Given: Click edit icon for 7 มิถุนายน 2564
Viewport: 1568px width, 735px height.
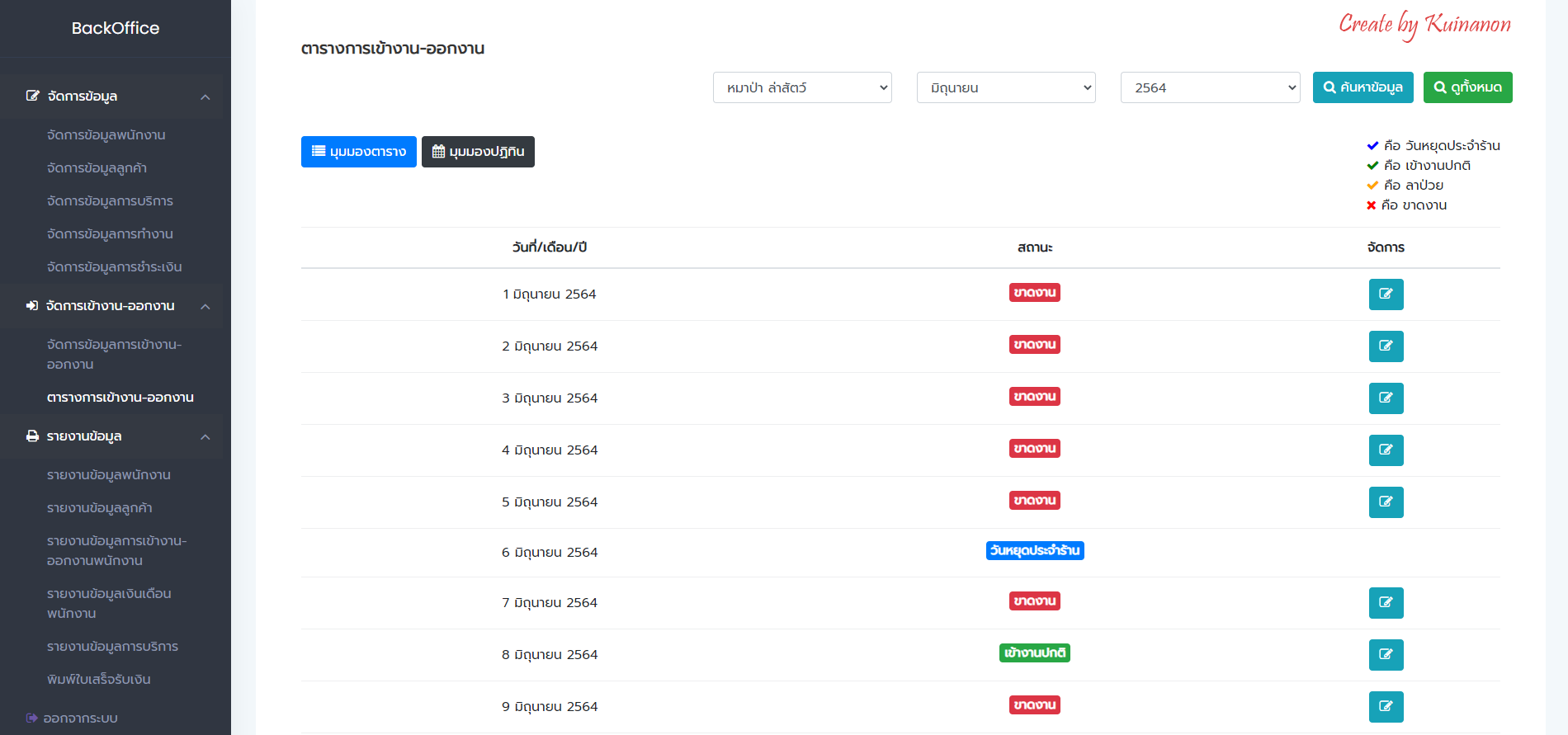Looking at the screenshot, I should 1386,603.
